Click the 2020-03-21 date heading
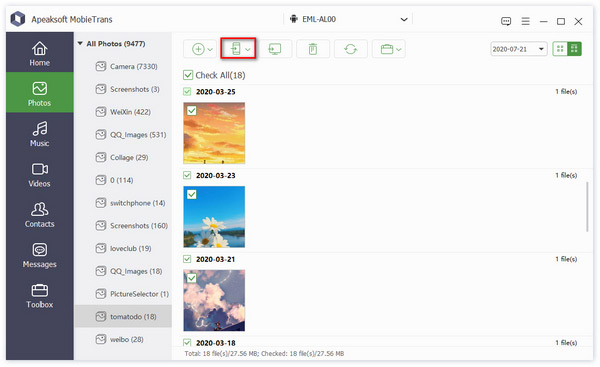 click(x=215, y=259)
